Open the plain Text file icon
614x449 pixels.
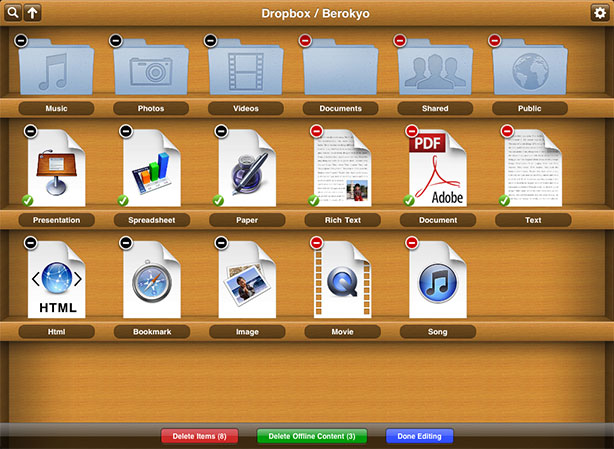533,168
